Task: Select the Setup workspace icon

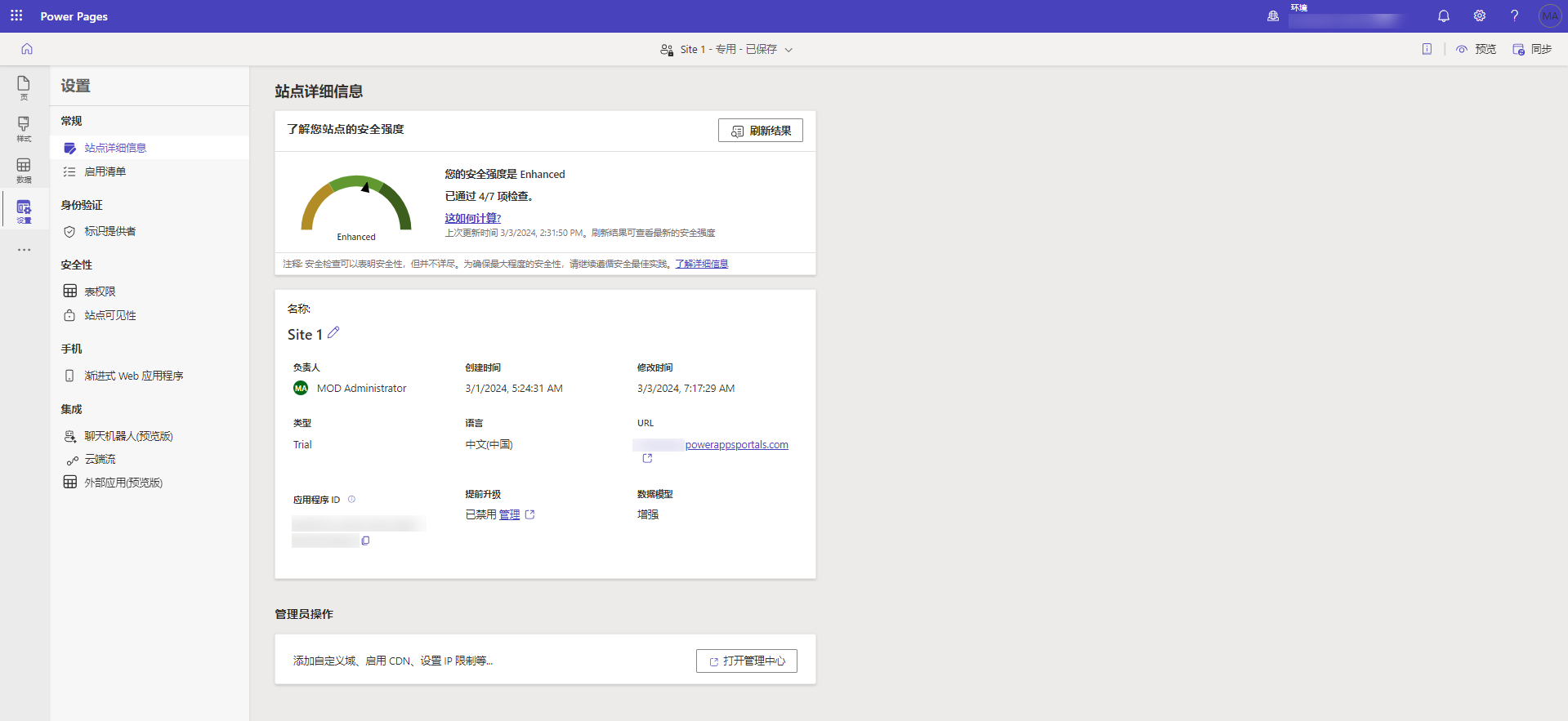Action: pyautogui.click(x=24, y=211)
